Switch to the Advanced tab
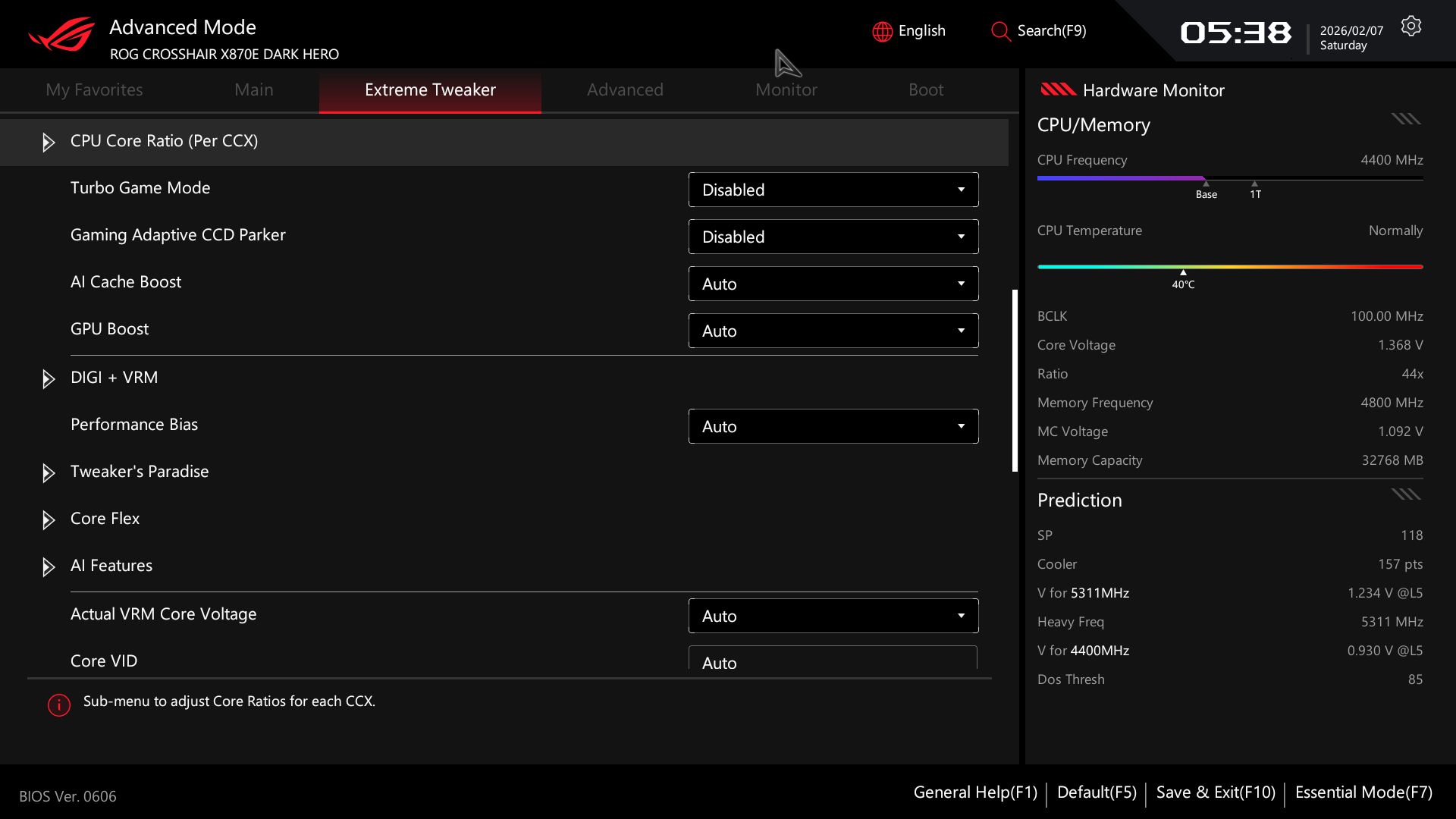The width and height of the screenshot is (1456, 819). [x=625, y=89]
